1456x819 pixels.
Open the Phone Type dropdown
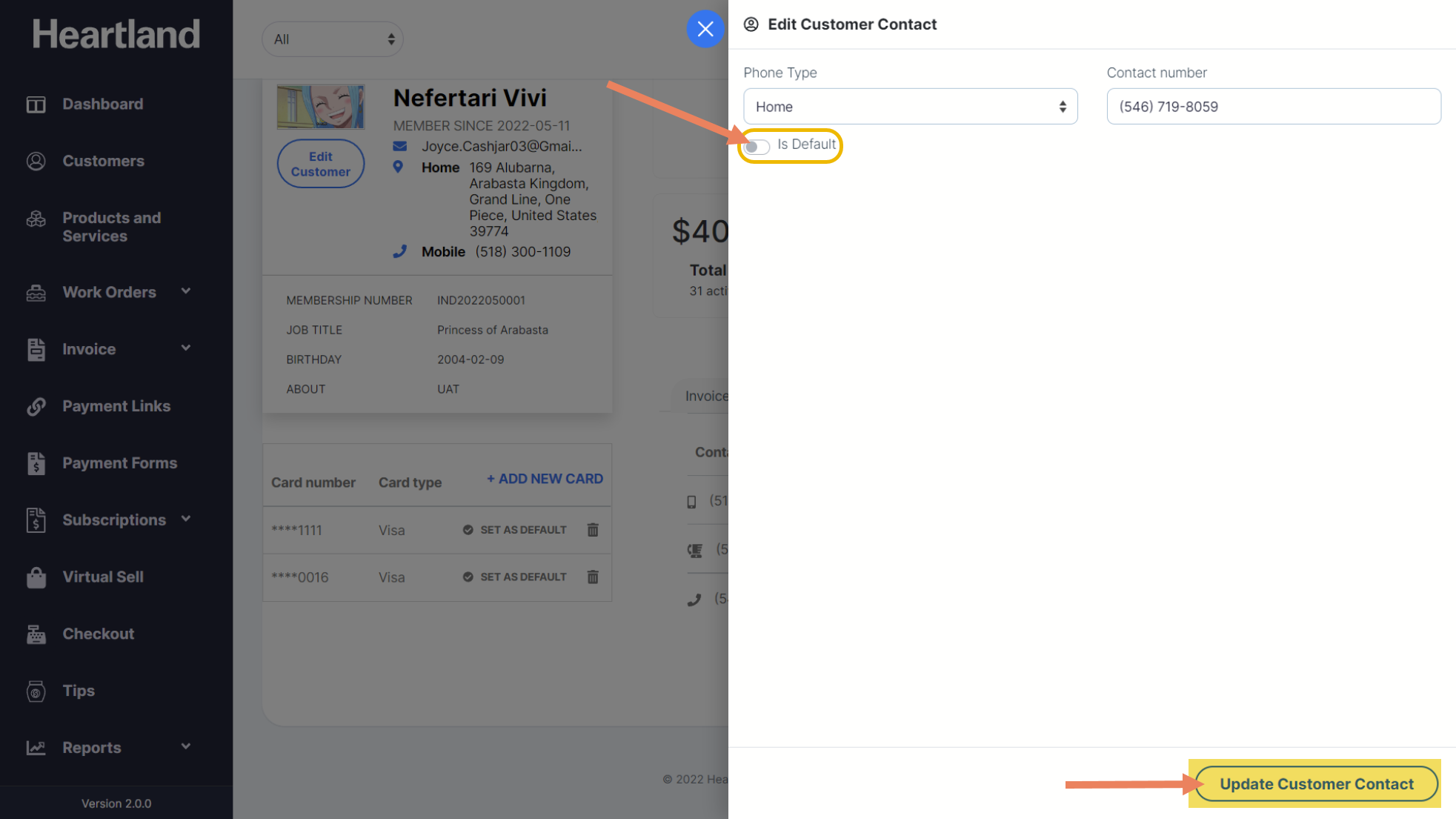click(910, 107)
